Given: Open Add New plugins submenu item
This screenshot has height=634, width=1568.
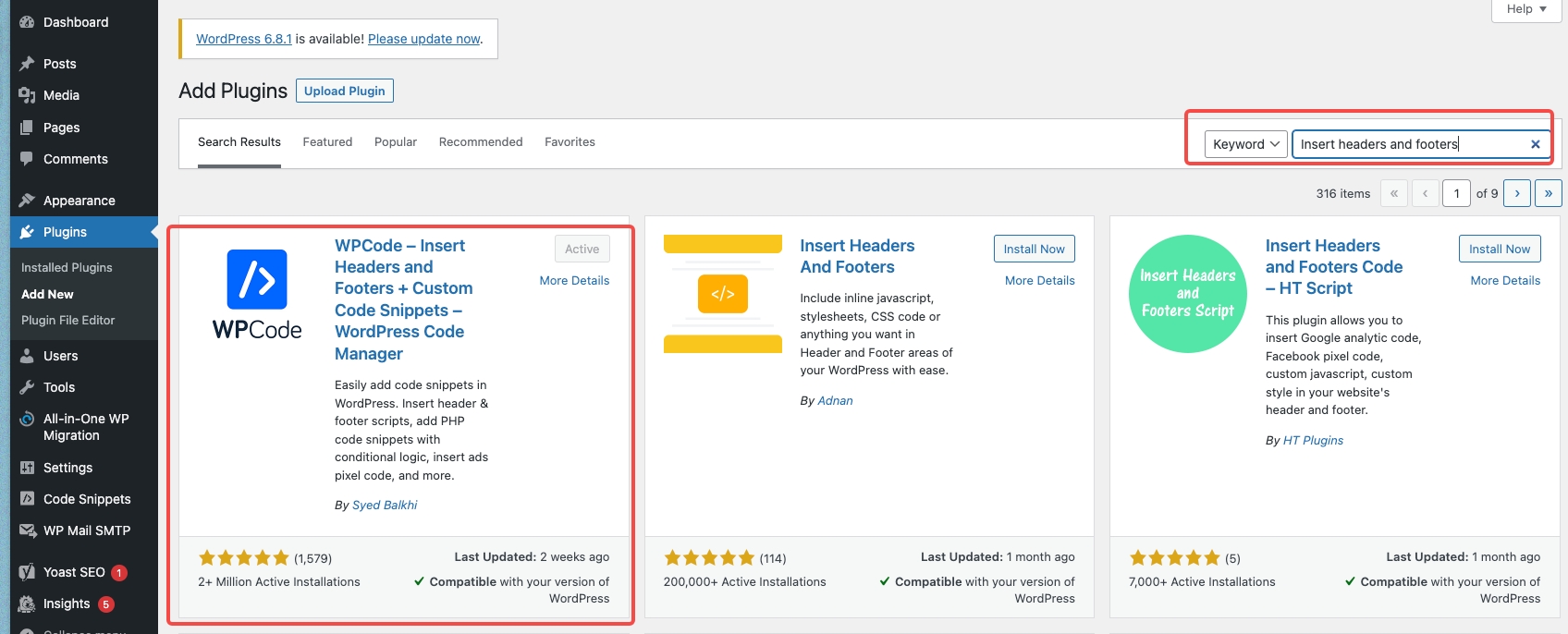Looking at the screenshot, I should click(47, 294).
